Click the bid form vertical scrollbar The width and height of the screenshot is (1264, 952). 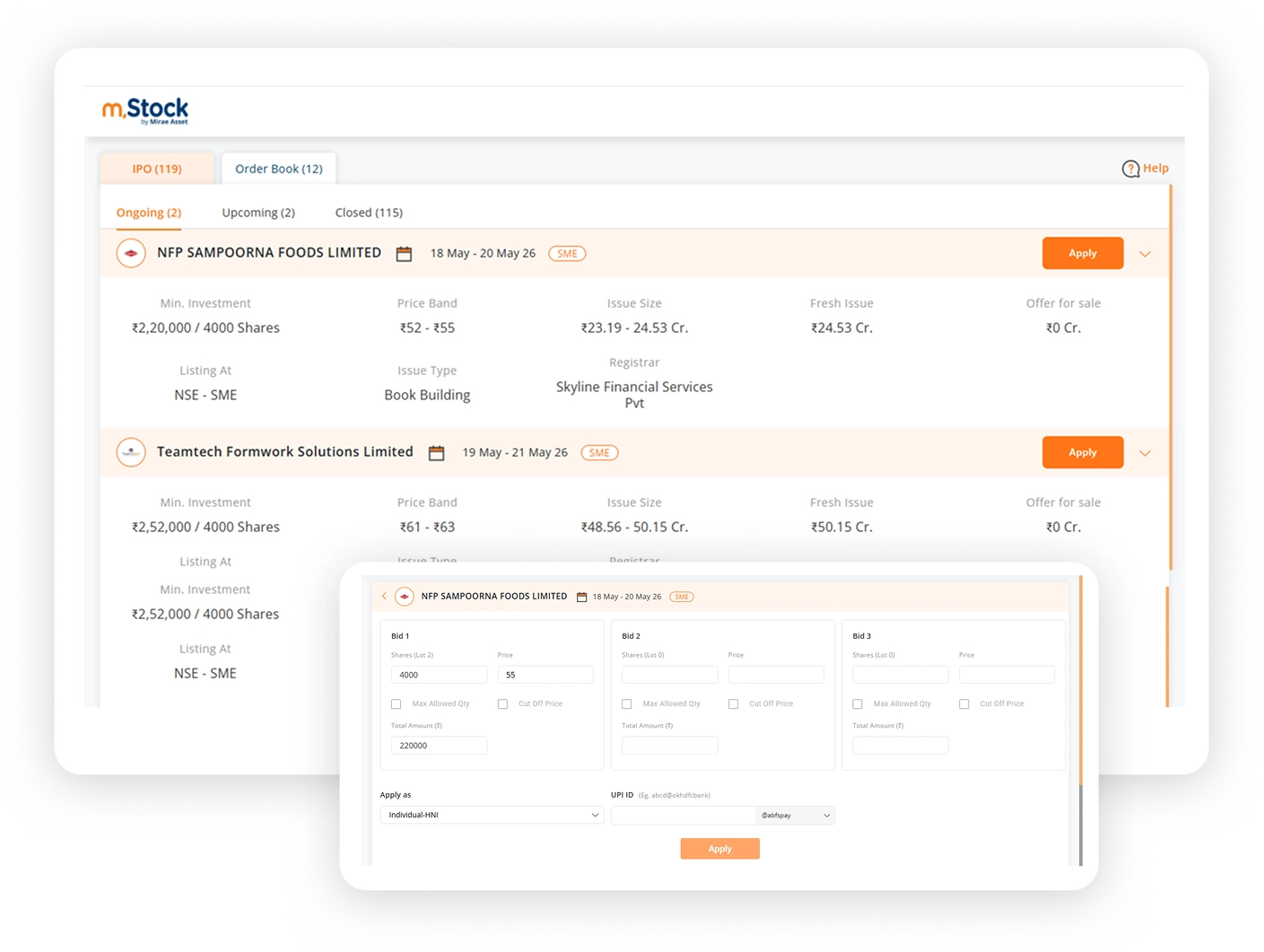pyautogui.click(x=1081, y=679)
